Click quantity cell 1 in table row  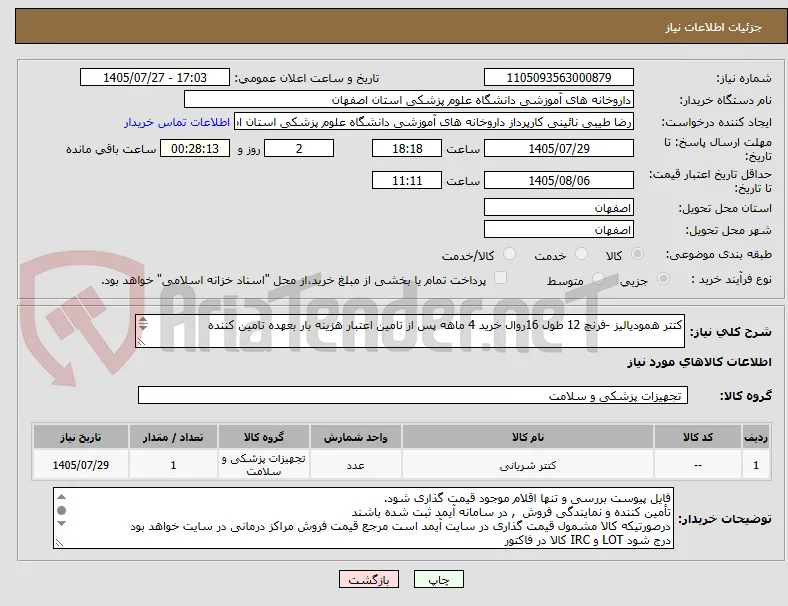(173, 465)
